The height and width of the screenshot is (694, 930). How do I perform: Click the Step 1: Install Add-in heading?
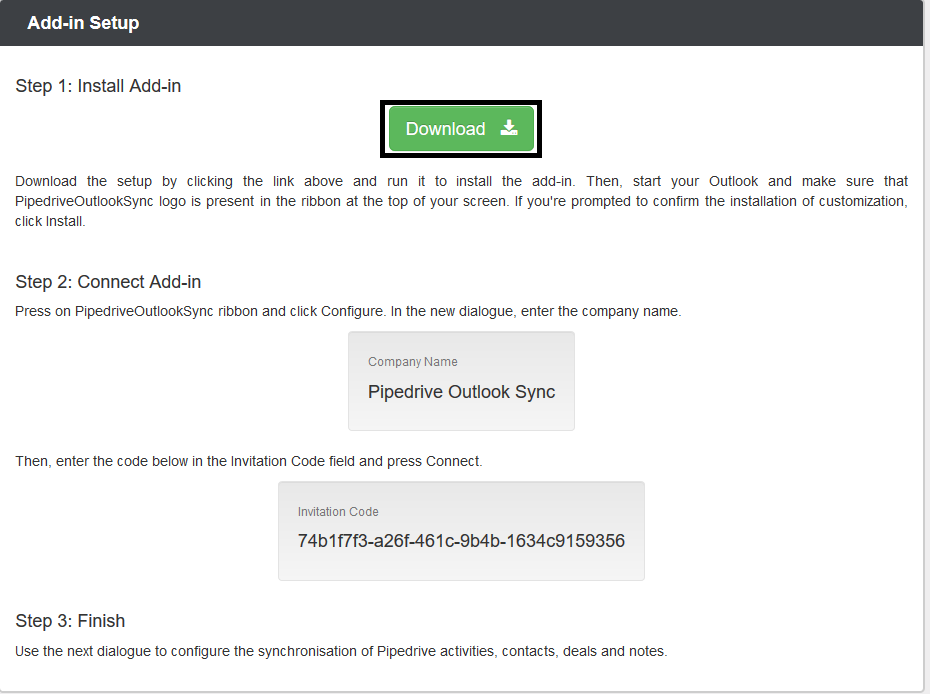[x=98, y=86]
